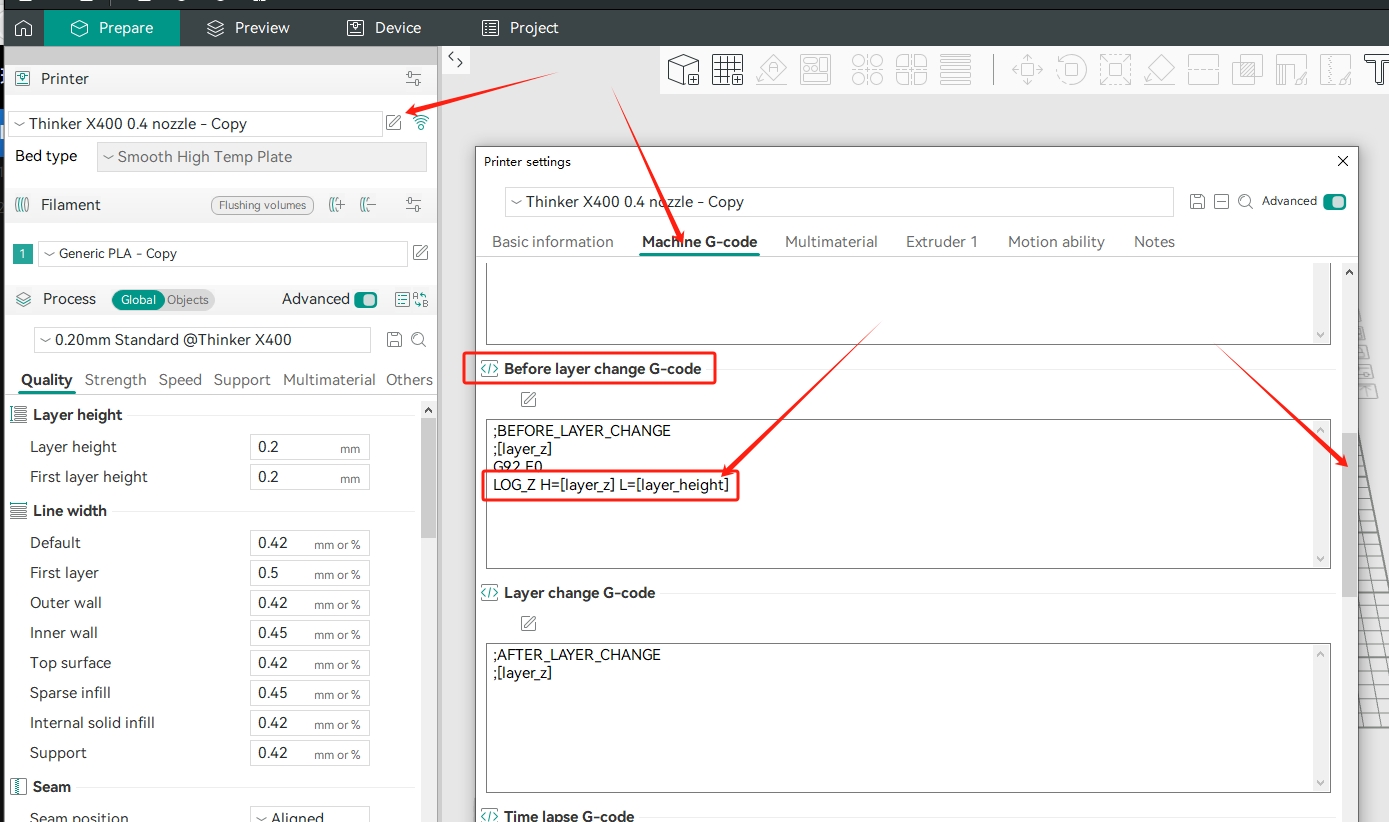The image size is (1389, 822).
Task: Open the Motion ability tab
Action: (x=1056, y=242)
